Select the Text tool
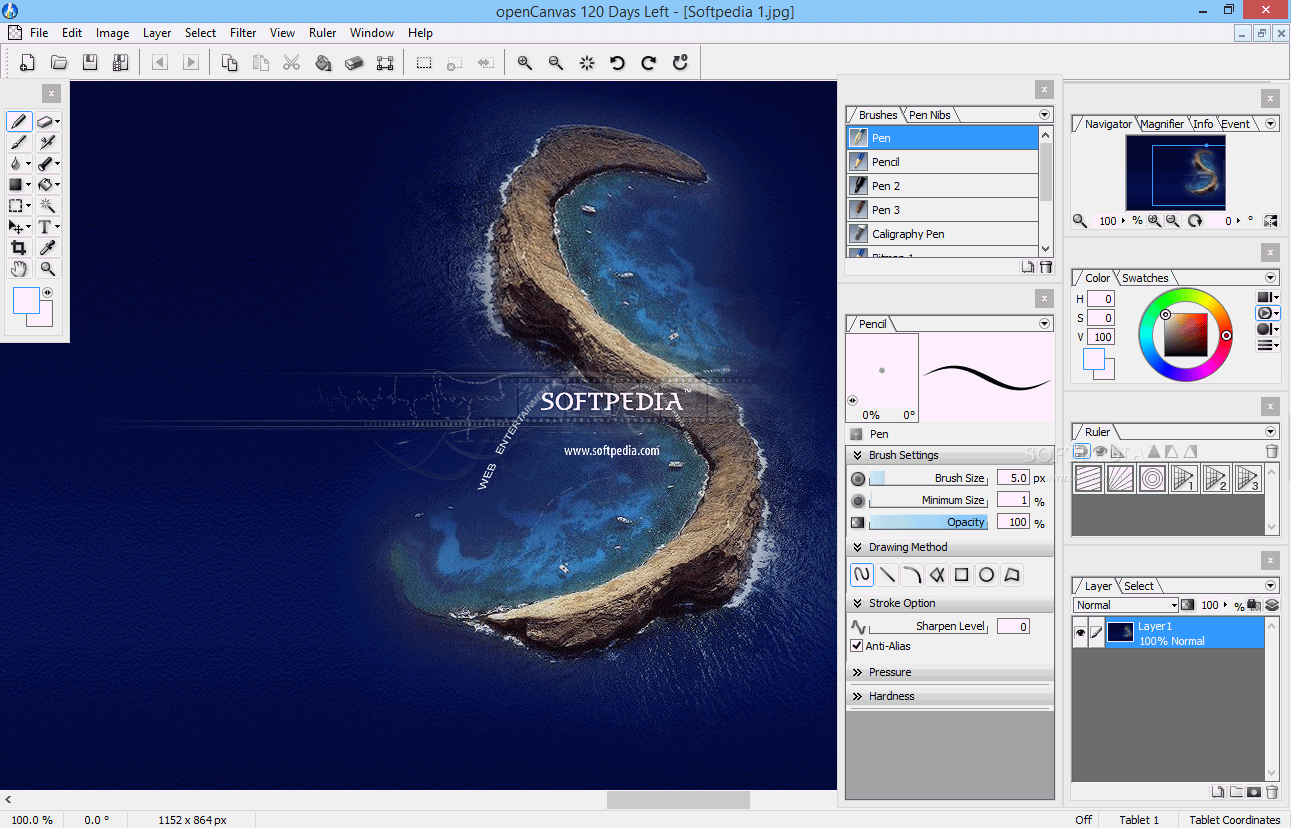Screen dimensions: 1291x828 click(x=46, y=227)
